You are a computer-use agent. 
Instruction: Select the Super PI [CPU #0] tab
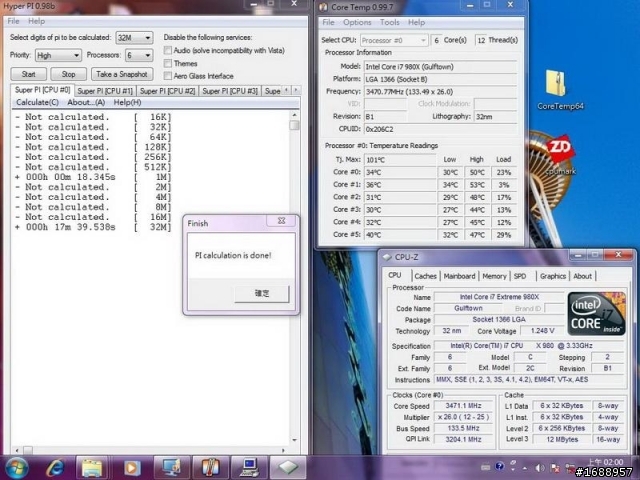[x=42, y=90]
